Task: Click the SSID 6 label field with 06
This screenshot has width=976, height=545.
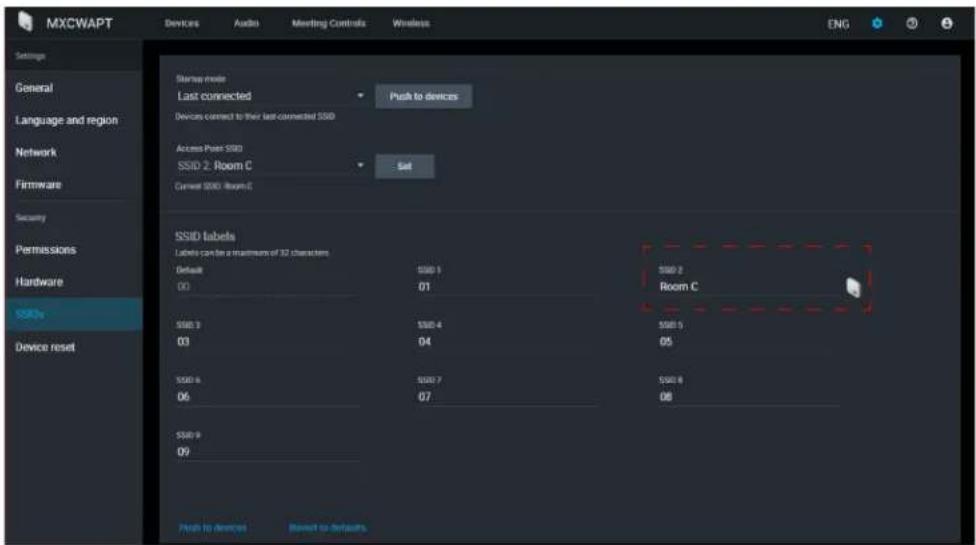Action: (268, 398)
